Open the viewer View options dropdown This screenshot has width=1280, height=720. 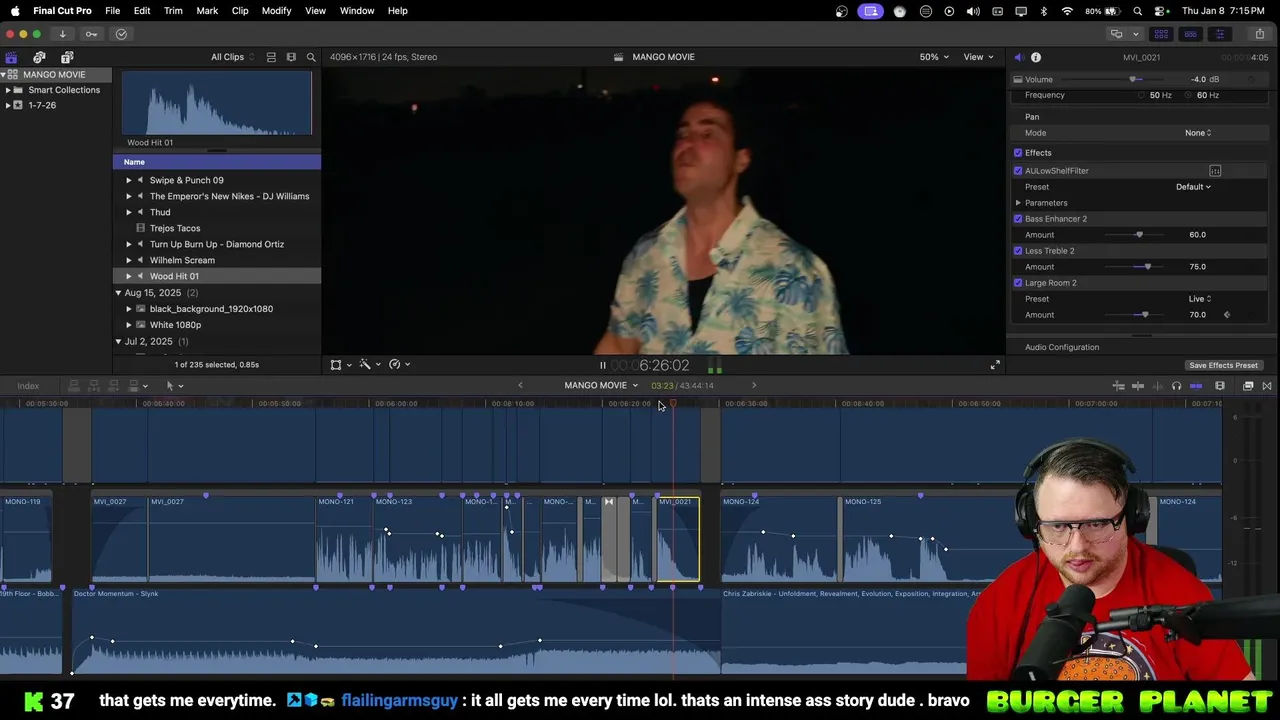(978, 57)
